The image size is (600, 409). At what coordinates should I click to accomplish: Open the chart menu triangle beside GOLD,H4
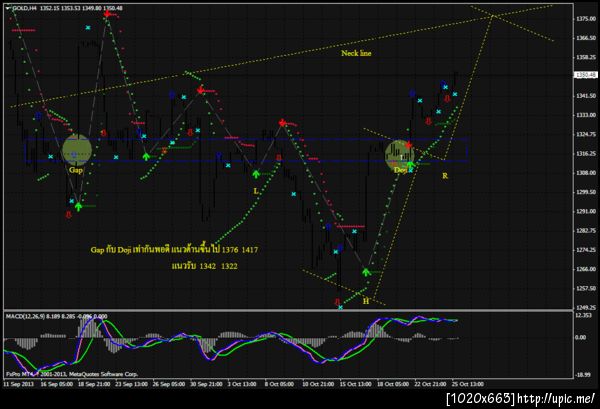[8, 8]
